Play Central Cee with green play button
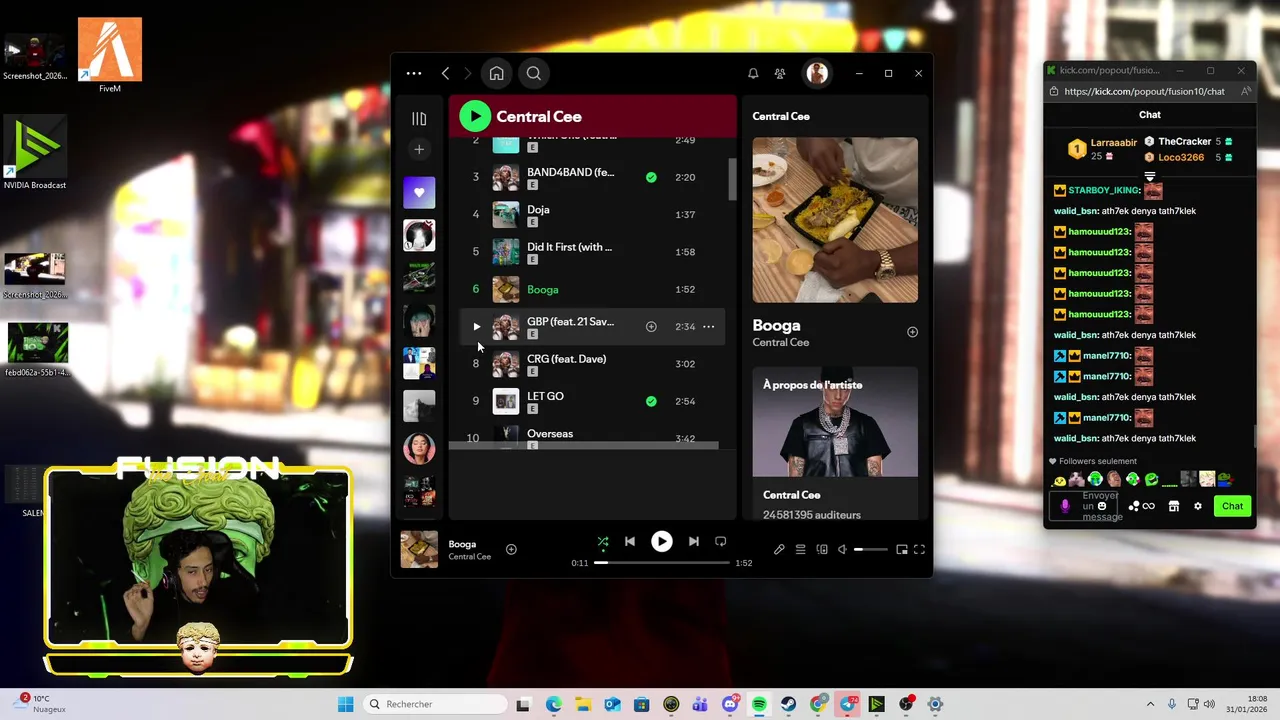The width and height of the screenshot is (1280, 720). tap(475, 116)
